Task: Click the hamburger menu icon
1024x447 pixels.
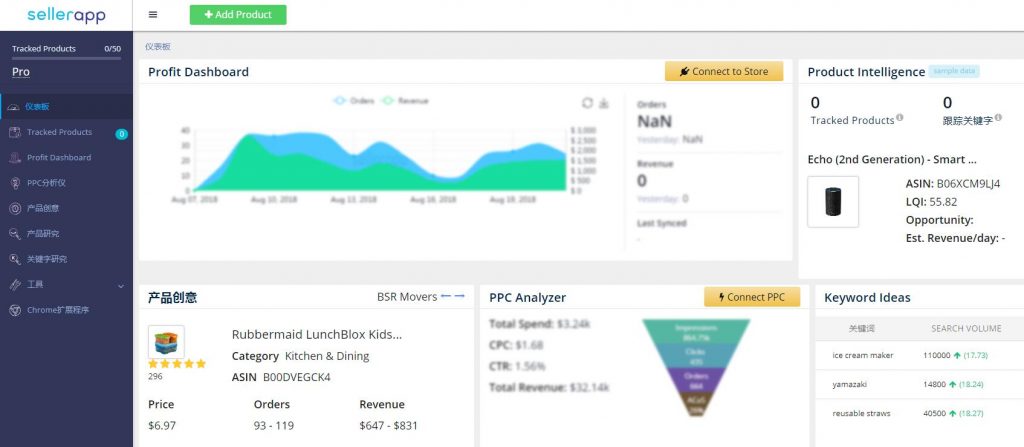Action: 152,15
